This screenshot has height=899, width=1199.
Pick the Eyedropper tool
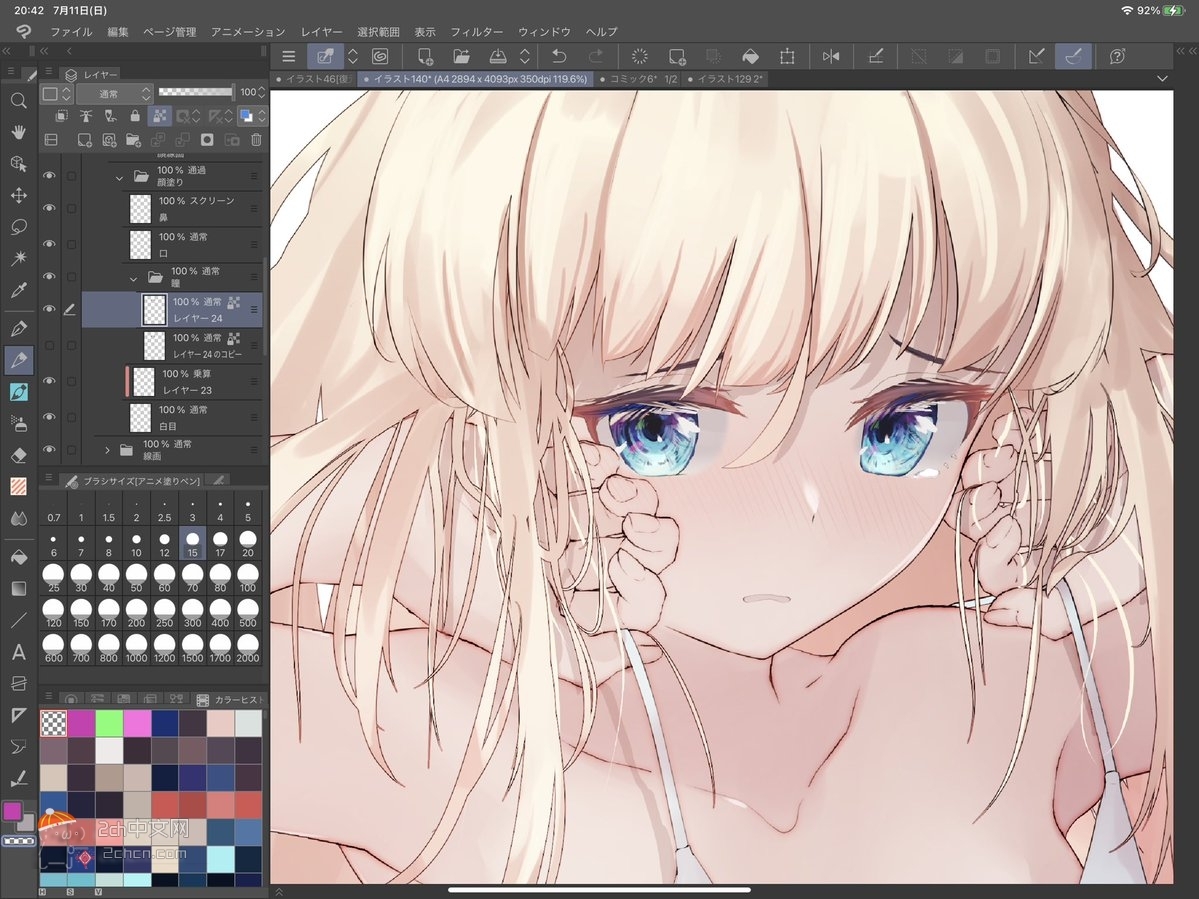tap(18, 291)
